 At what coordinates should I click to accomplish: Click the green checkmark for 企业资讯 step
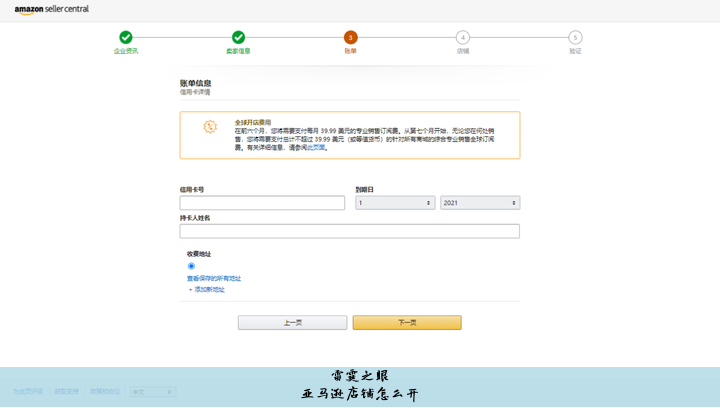click(x=125, y=38)
